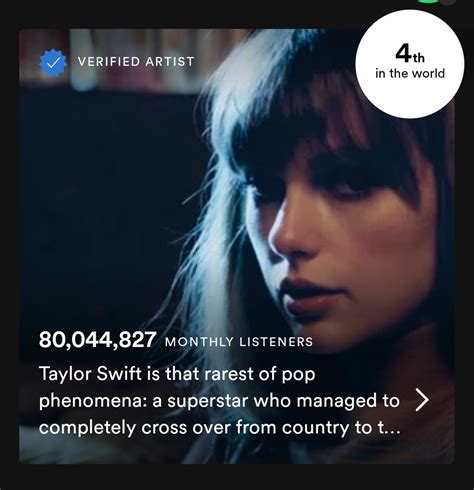Click the white checkmark inside the blue badge
This screenshot has height=490, width=474.
[52, 62]
